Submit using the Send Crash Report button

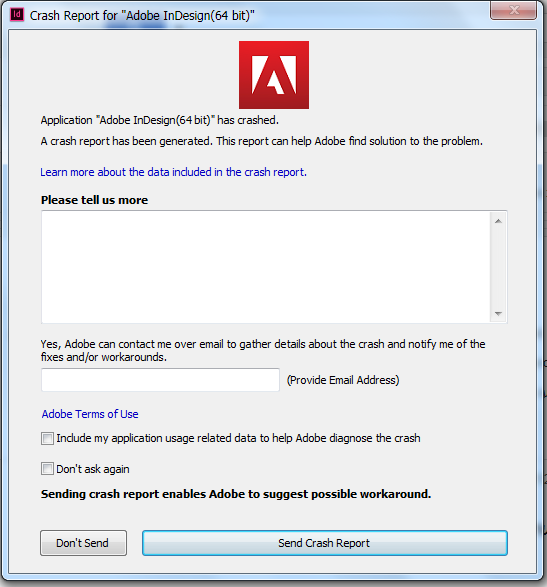pyautogui.click(x=325, y=543)
